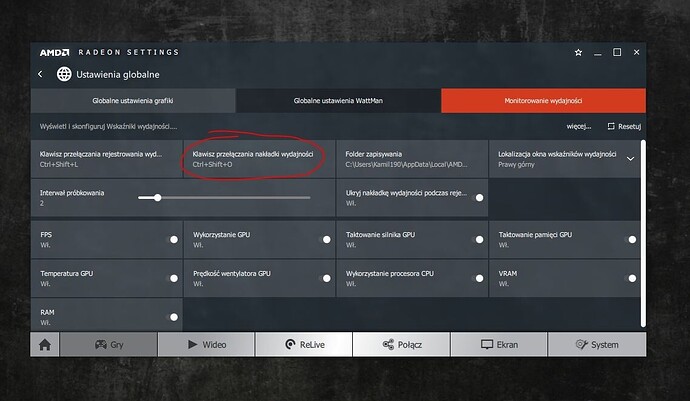Image resolution: width=690 pixels, height=401 pixels.
Task: Click the AMD logo in title bar
Action: tap(55, 52)
